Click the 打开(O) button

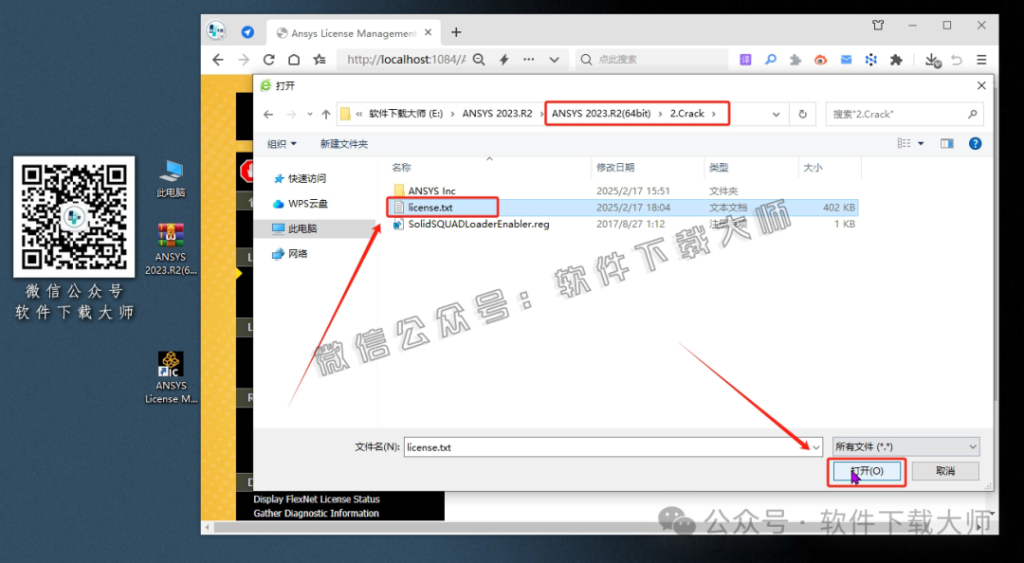pos(867,471)
